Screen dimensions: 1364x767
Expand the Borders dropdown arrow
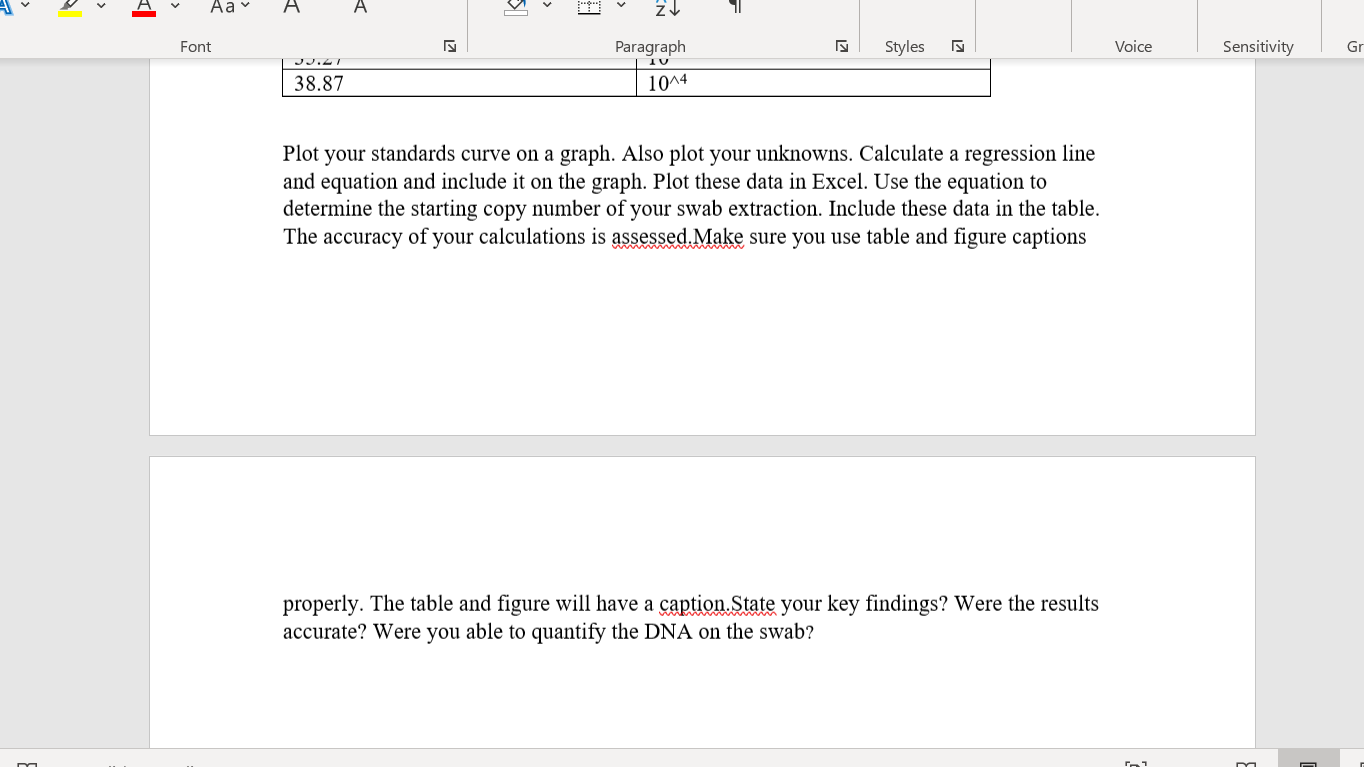pos(621,7)
